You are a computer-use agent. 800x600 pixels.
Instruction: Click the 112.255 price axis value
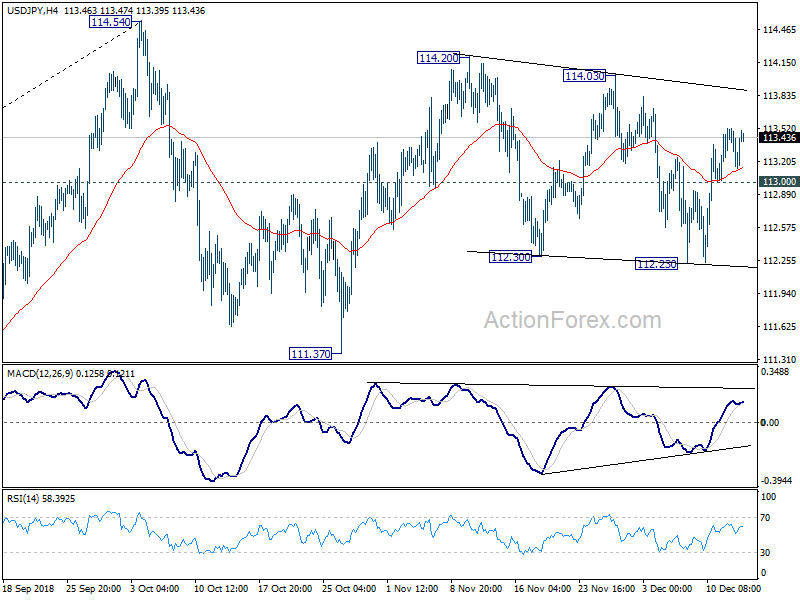(779, 261)
